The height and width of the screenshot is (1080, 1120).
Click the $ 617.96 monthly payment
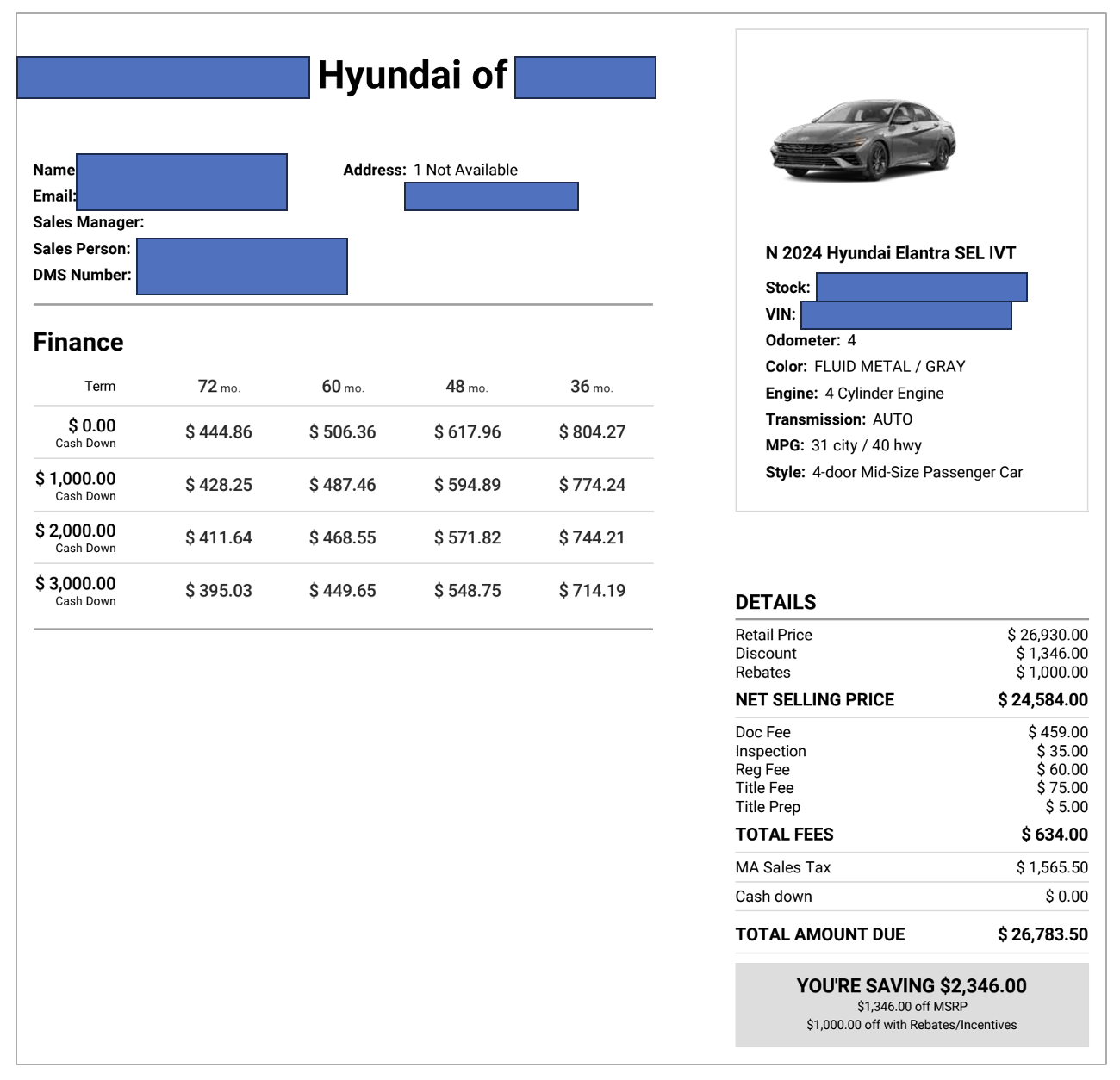click(x=468, y=432)
